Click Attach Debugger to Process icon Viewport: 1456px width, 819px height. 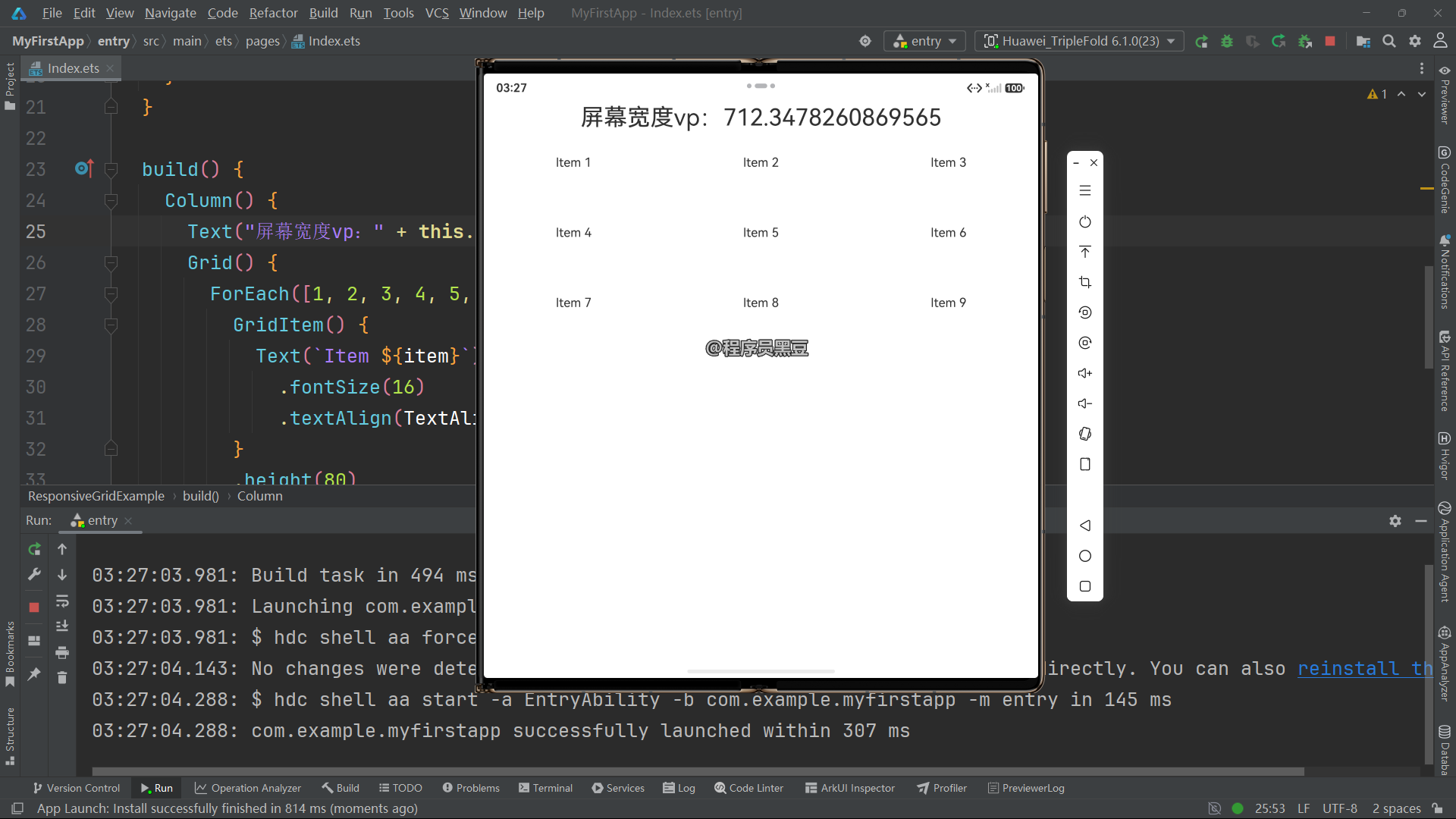point(1305,42)
